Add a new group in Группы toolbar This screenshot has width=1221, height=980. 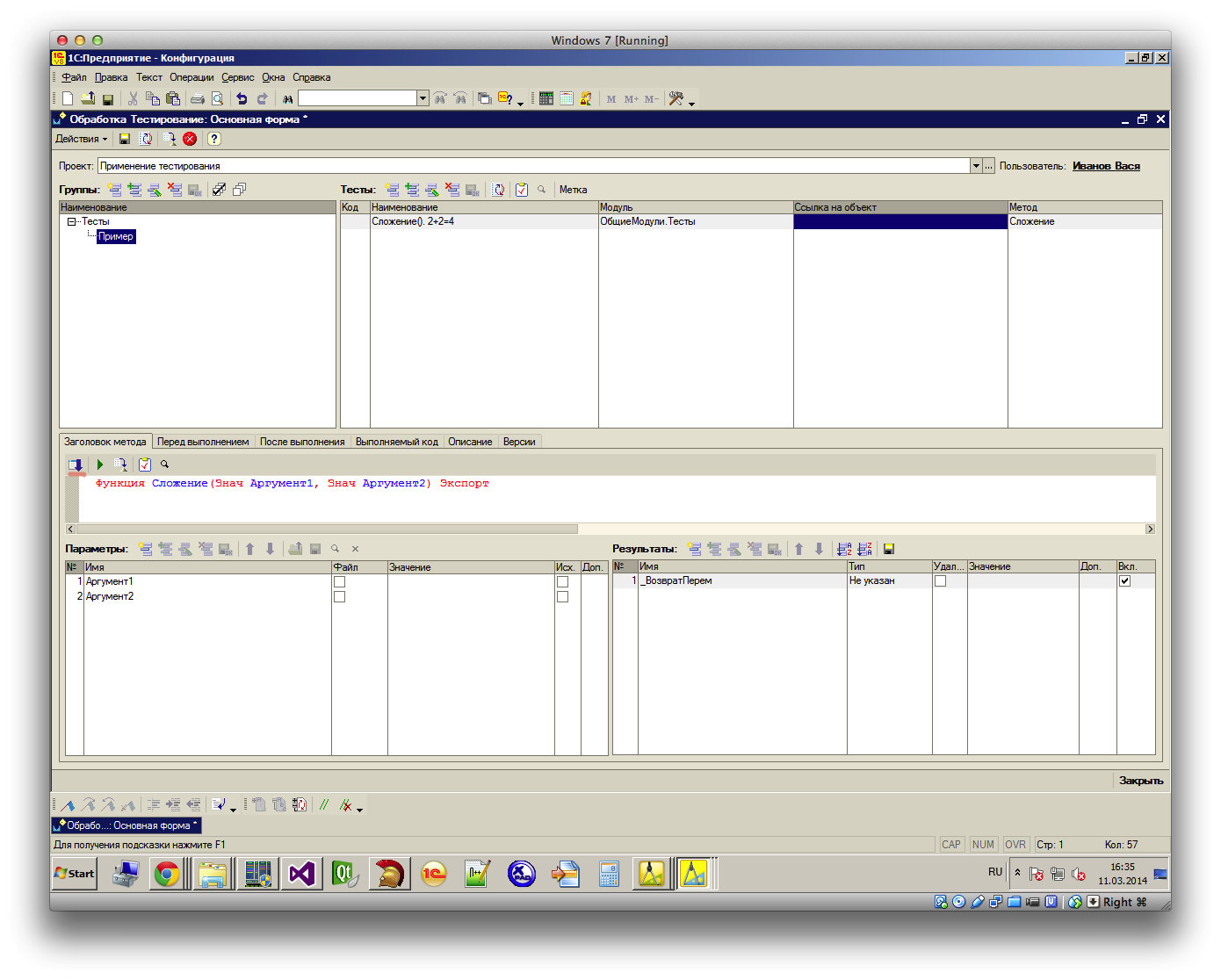(114, 190)
